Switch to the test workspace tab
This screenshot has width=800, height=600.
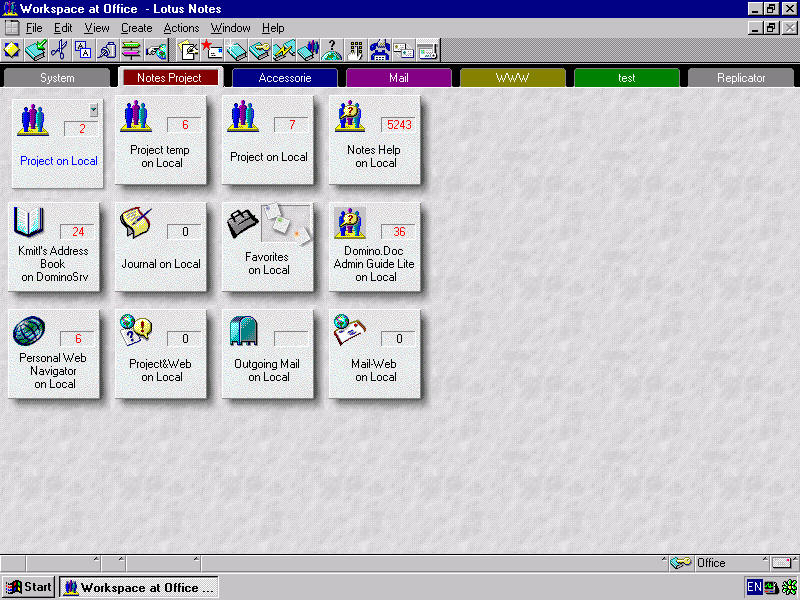coord(627,78)
